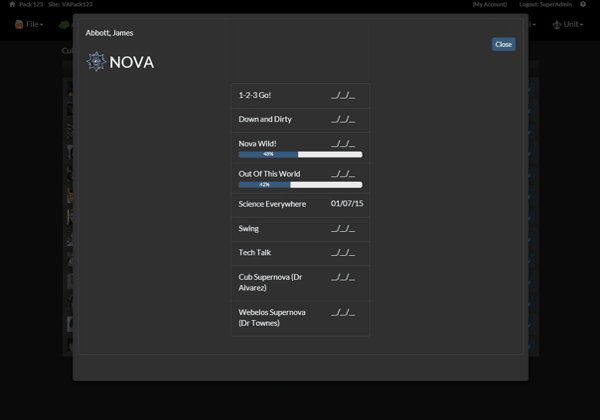Select the Swing award row
600x420 pixels.
coord(300,230)
